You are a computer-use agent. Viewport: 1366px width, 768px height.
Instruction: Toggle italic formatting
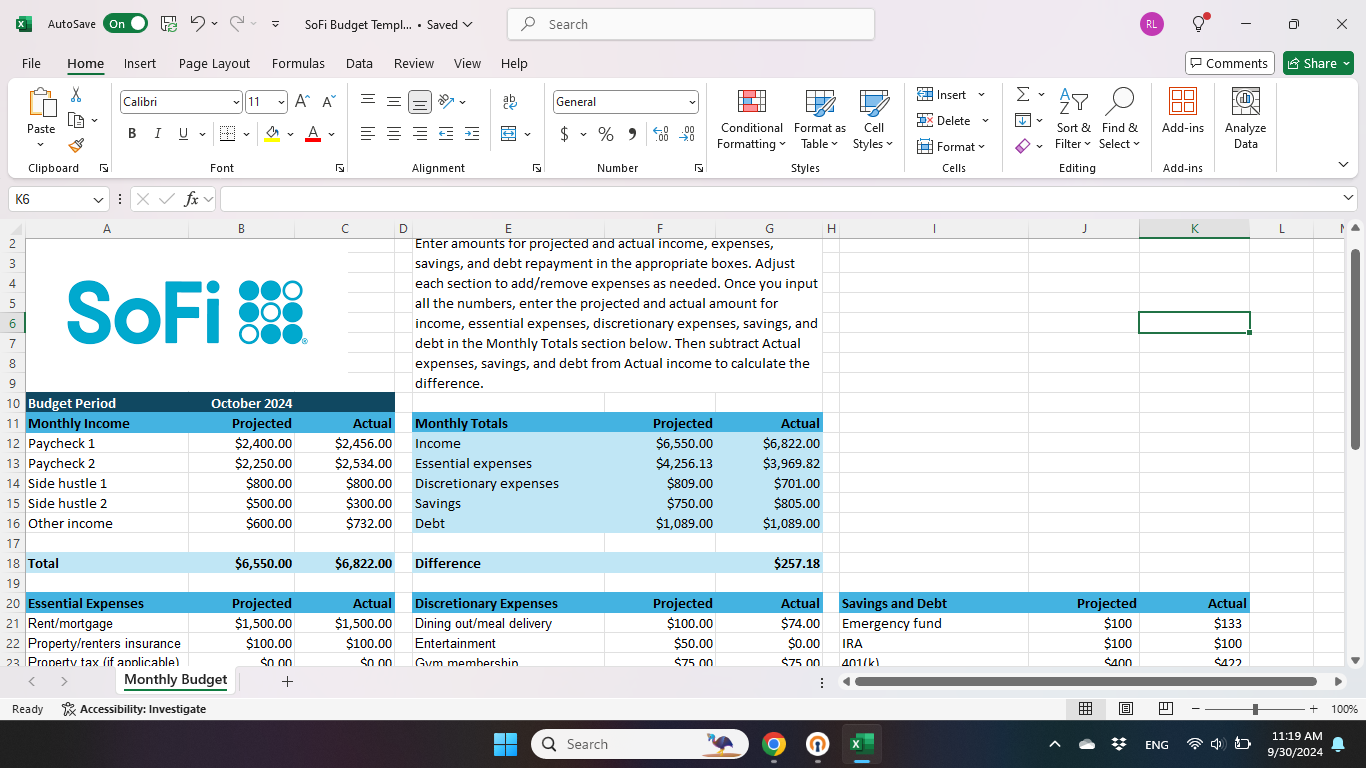point(157,133)
